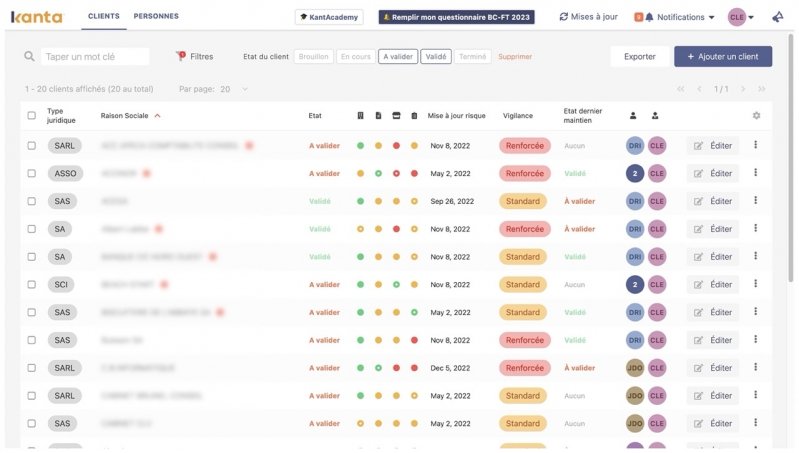Click the search magnifier icon
799x453 pixels.
tap(30, 57)
